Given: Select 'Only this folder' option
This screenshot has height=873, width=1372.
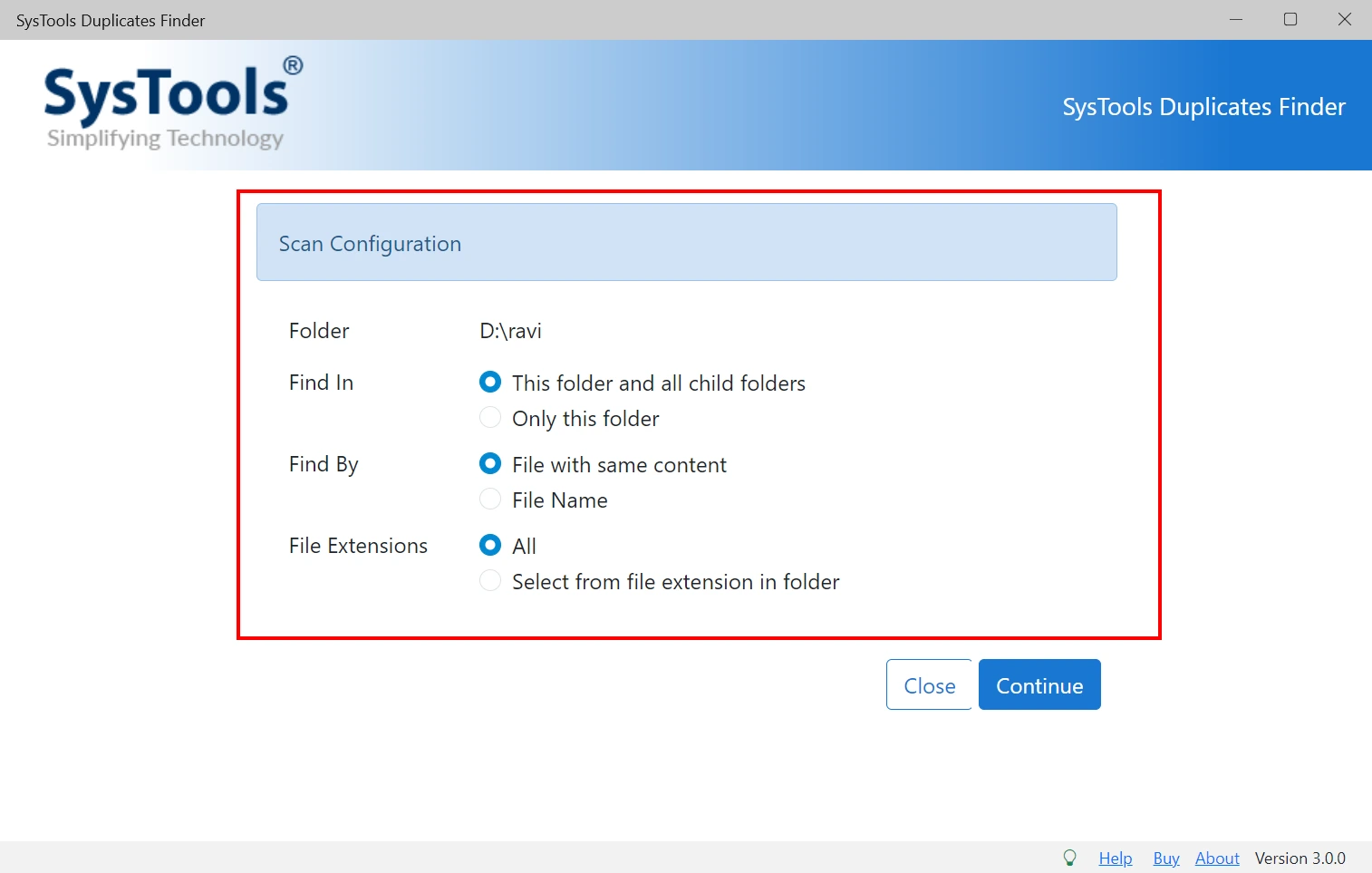Looking at the screenshot, I should (x=490, y=418).
